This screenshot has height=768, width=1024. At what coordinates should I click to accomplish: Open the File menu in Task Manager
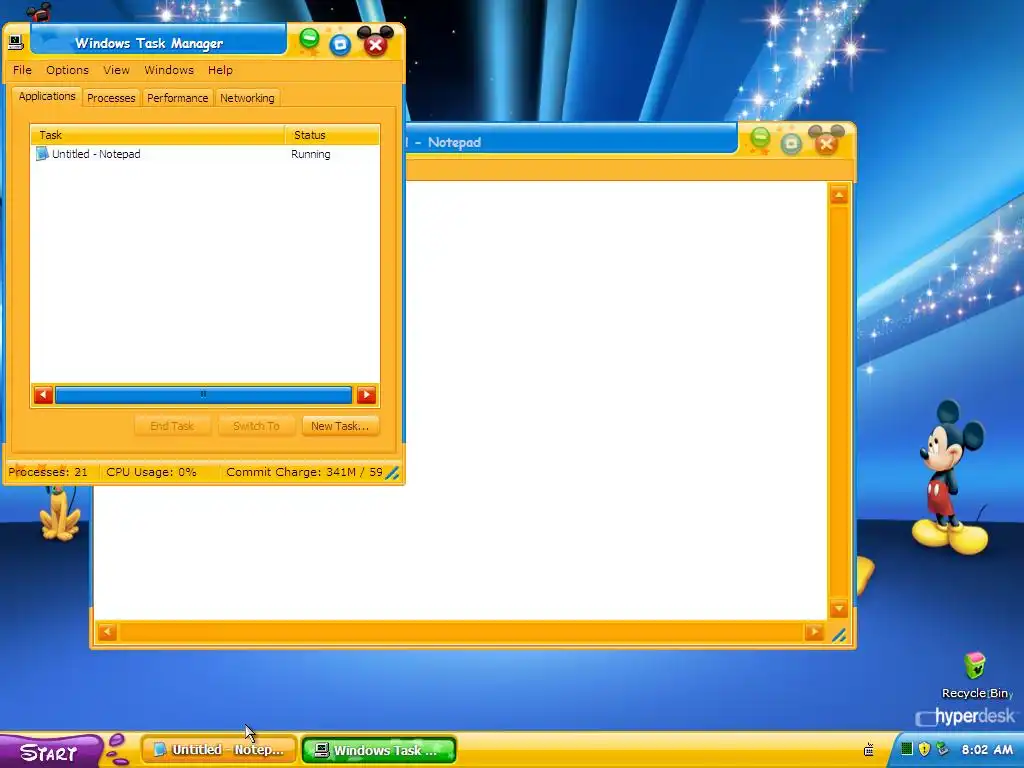(x=22, y=70)
